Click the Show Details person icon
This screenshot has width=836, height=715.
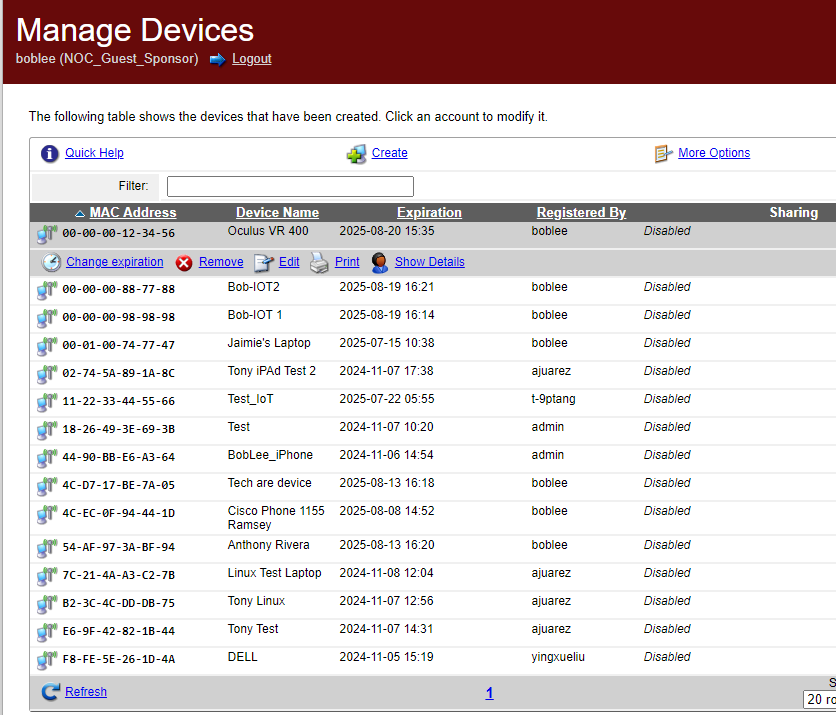pyautogui.click(x=380, y=263)
